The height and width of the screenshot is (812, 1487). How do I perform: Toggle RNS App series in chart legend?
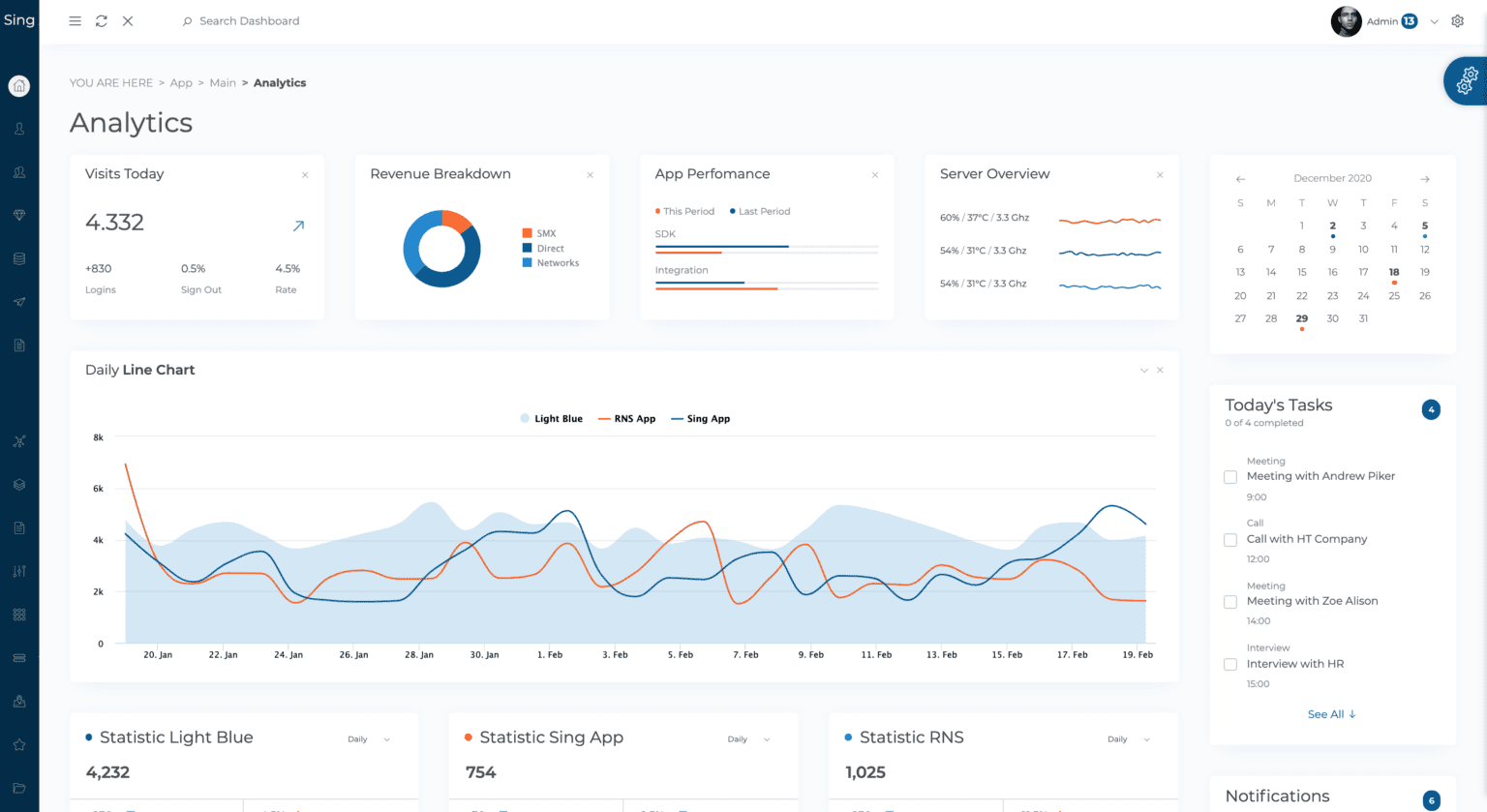click(627, 419)
